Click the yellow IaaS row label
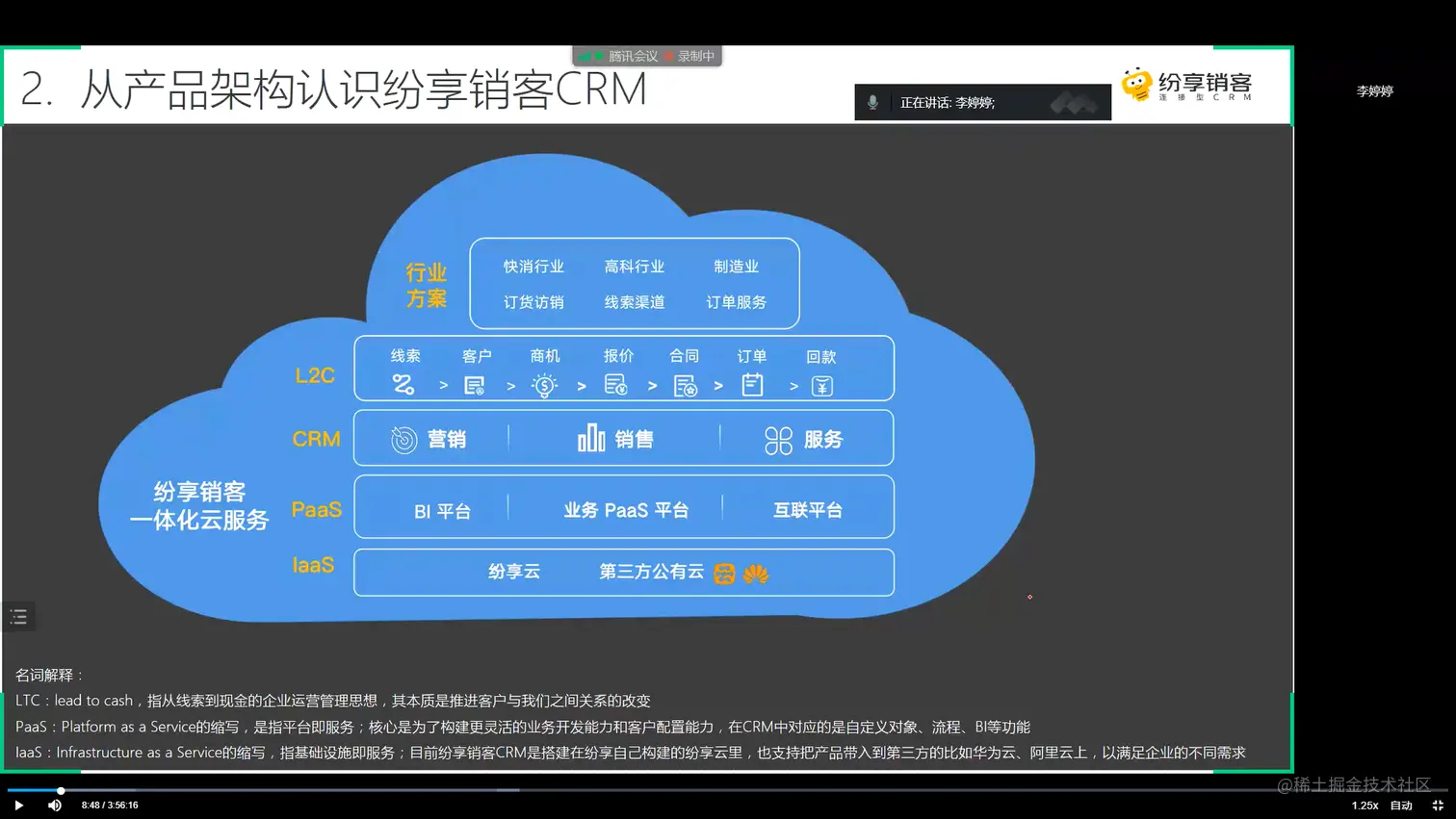The image size is (1456, 819). coord(313,565)
